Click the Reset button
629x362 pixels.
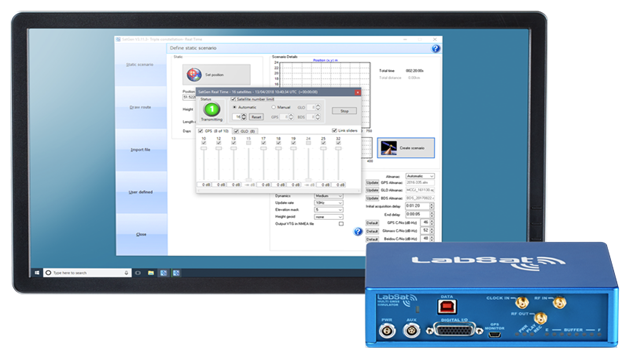[x=256, y=117]
